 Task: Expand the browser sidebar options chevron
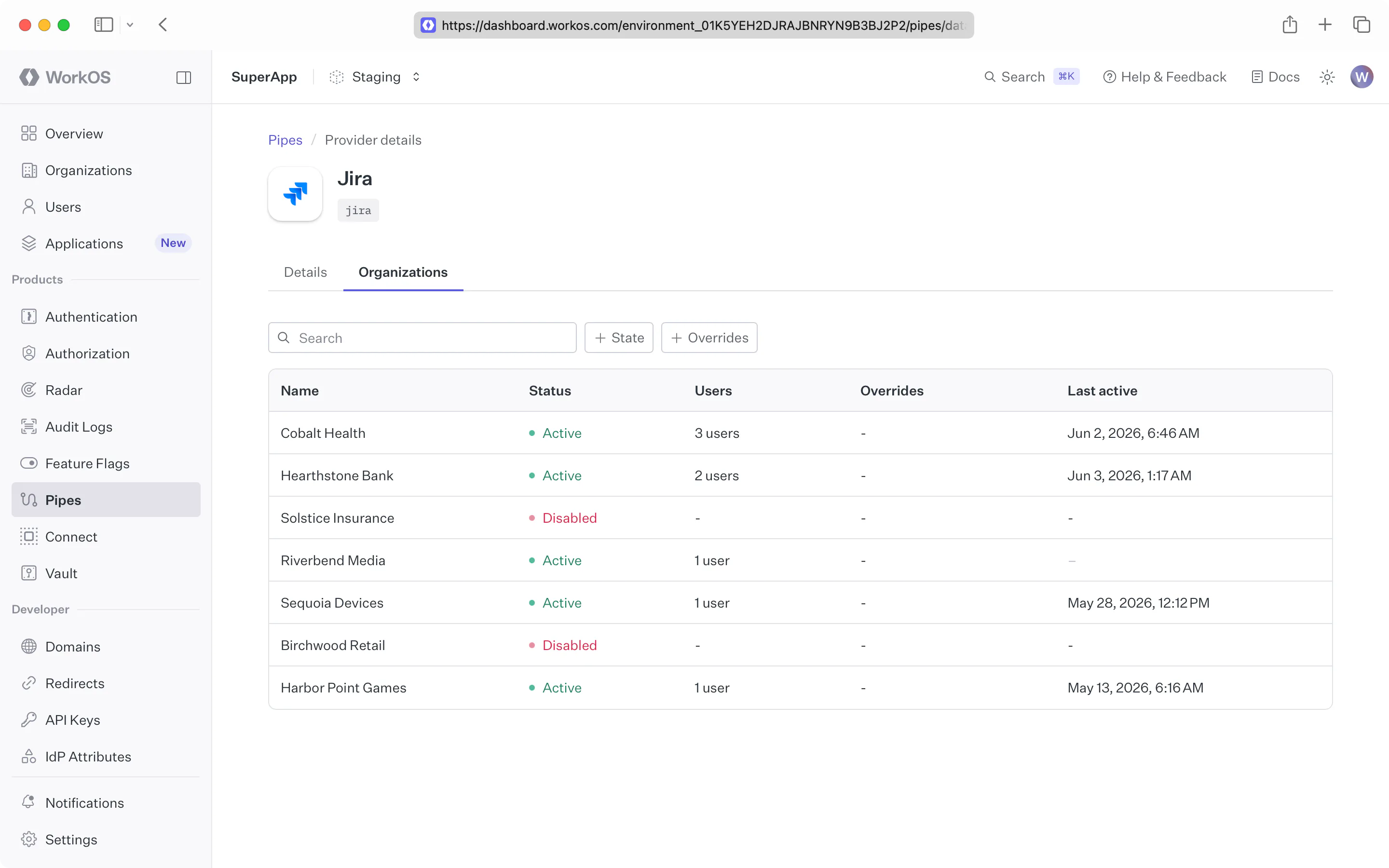pyautogui.click(x=130, y=25)
